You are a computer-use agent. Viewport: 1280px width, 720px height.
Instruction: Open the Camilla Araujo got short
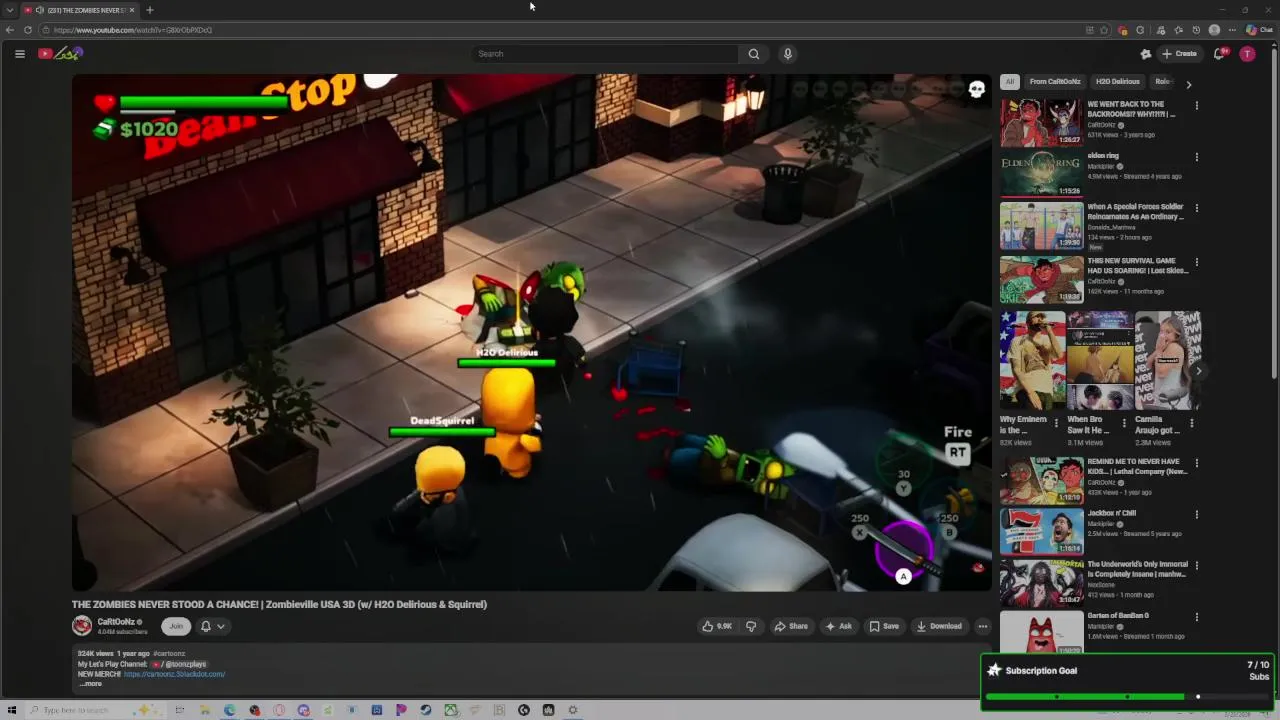tap(1167, 361)
